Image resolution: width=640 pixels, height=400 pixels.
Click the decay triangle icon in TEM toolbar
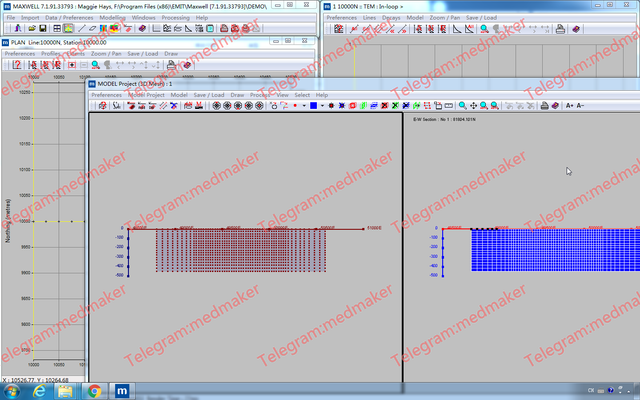[457, 29]
